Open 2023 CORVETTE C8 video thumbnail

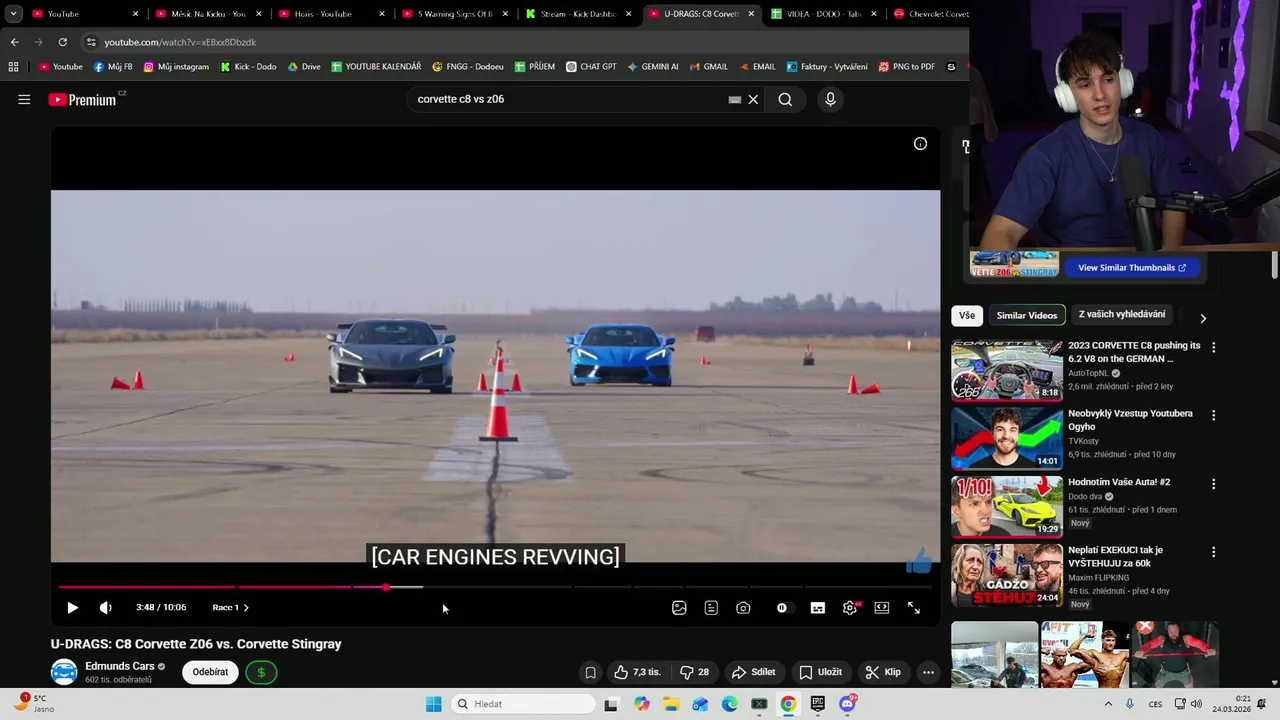coord(1007,370)
